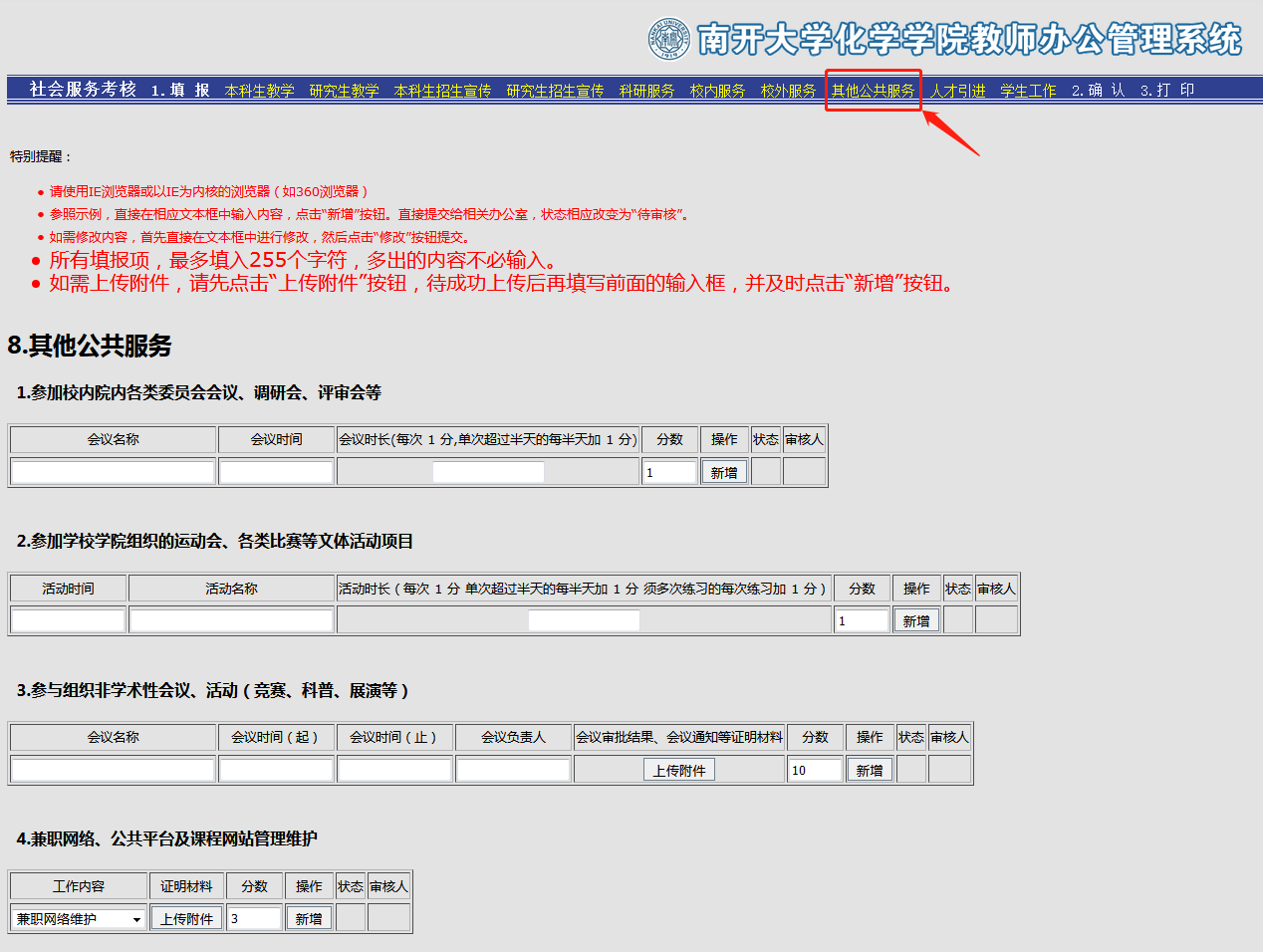Click the 会议时间 input in section 1
Viewport: 1263px width, 952px height.
pyautogui.click(x=276, y=472)
